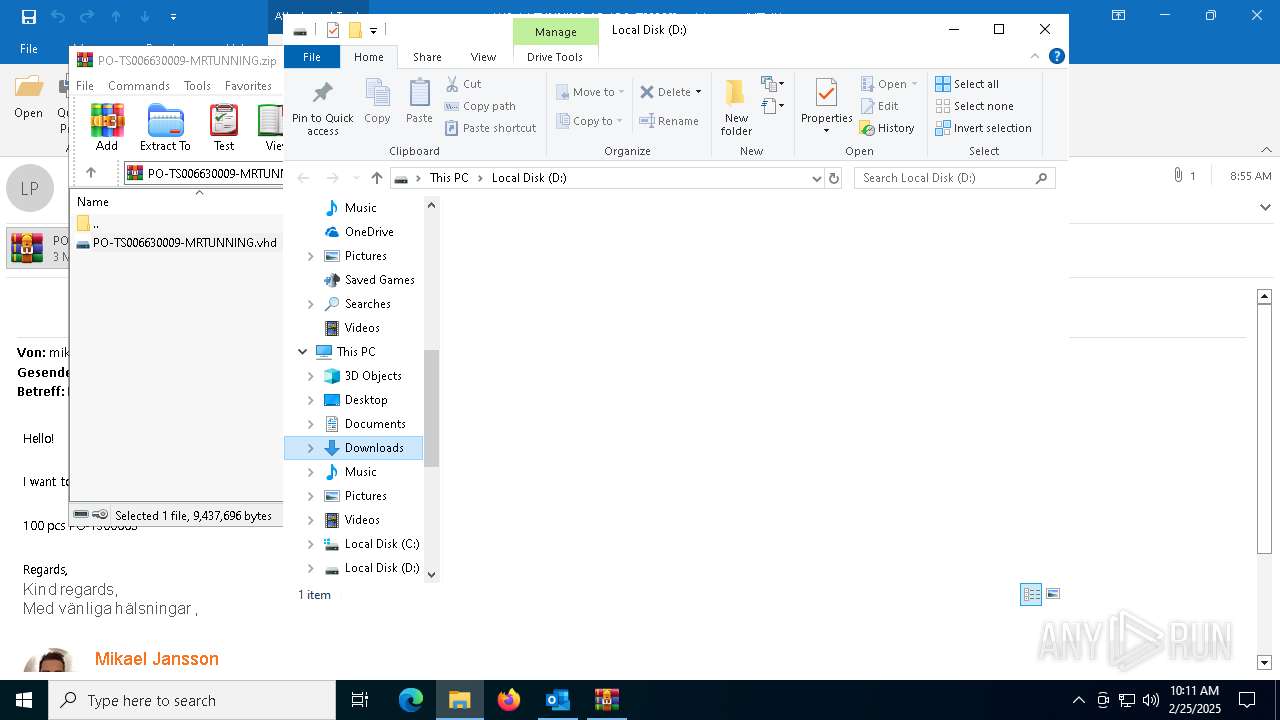Open Explorer Help question mark icon
The height and width of the screenshot is (720, 1280).
click(x=1056, y=57)
